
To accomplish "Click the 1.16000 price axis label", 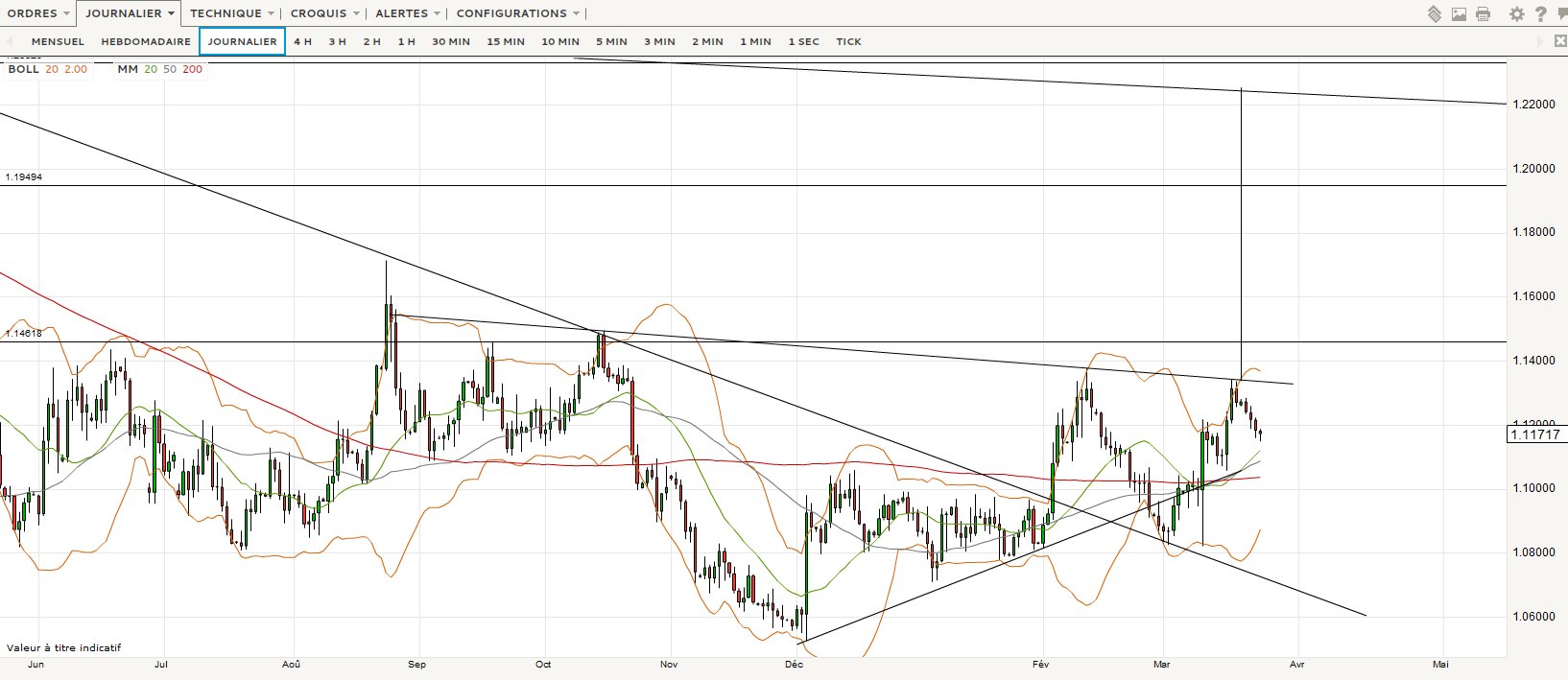I will pos(1534,296).
